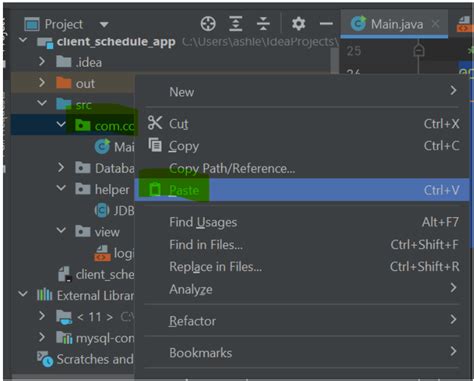
Task: Expand the out folder
Action: [42, 83]
